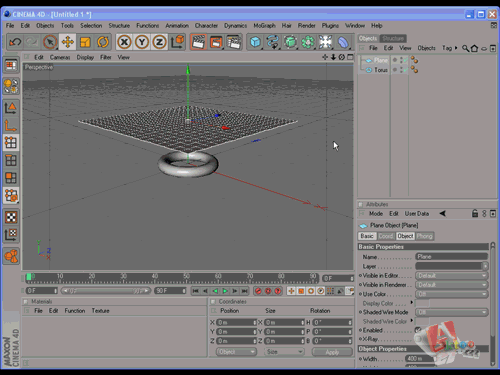Viewport: 500px width, 375px height.
Task: Click the Apply button in Coordinates
Action: click(x=332, y=352)
